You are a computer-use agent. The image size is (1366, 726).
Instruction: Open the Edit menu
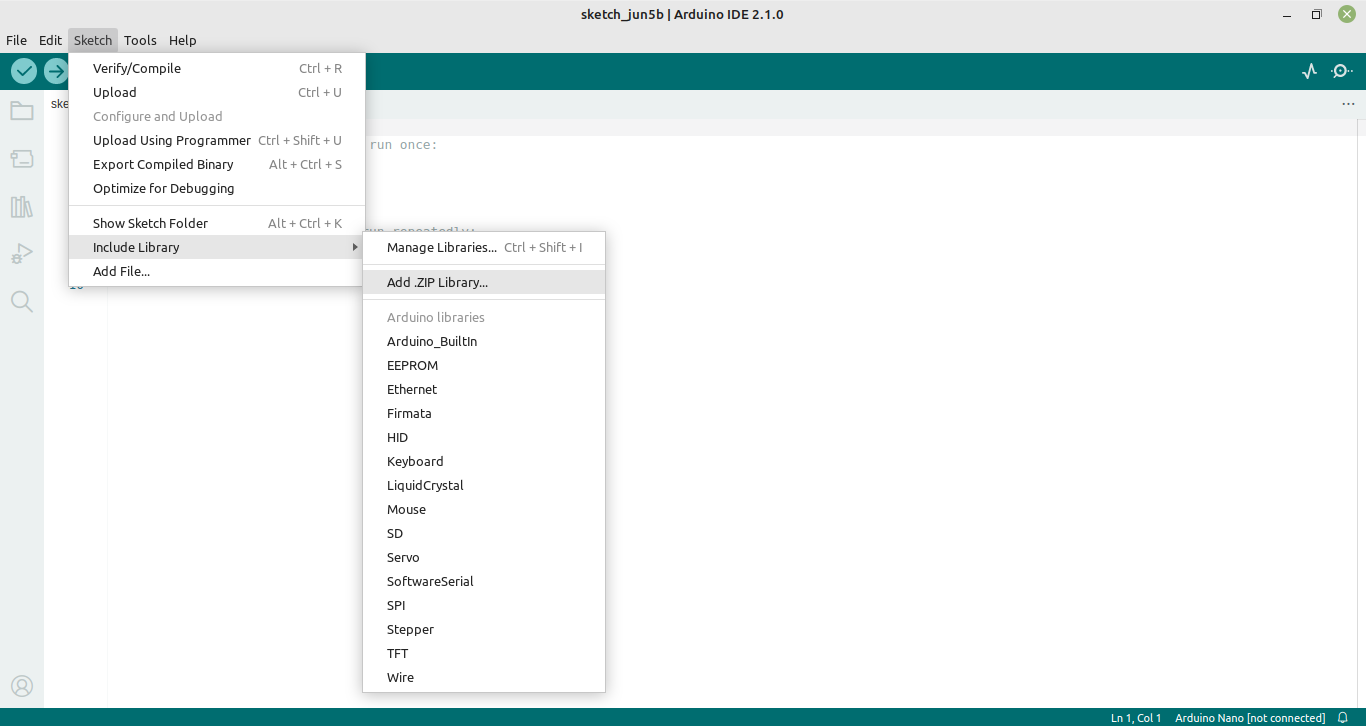[50, 40]
